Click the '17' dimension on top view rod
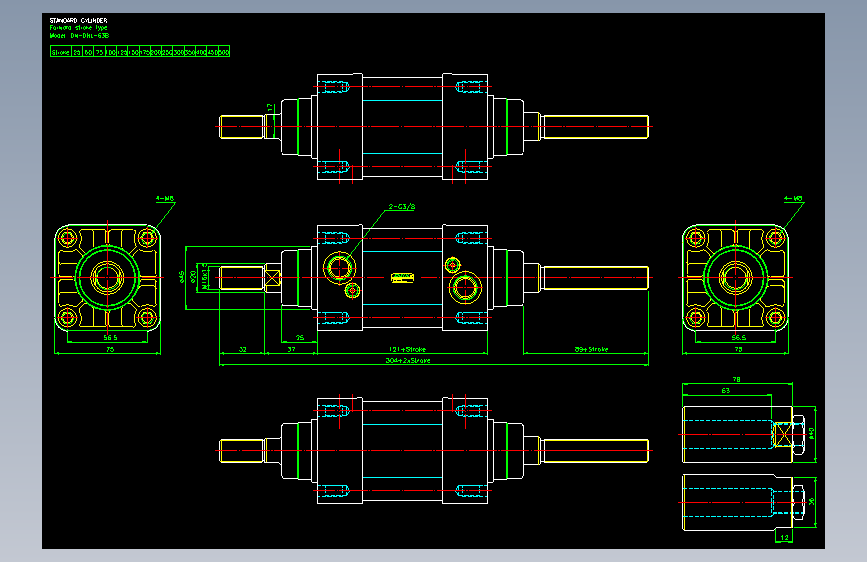 click(x=270, y=108)
